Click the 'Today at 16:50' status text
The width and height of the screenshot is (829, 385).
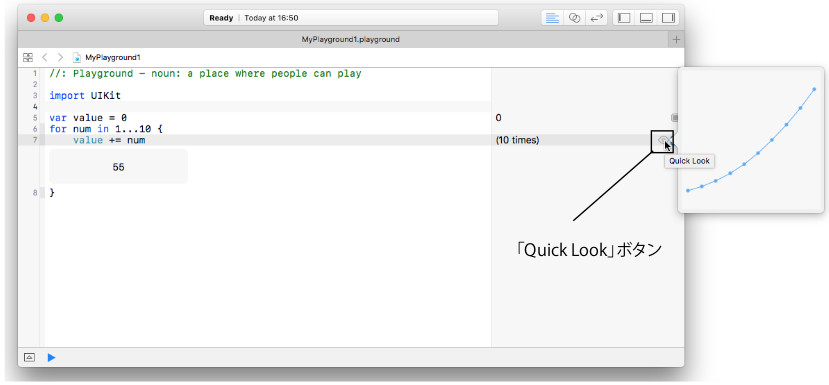coord(271,18)
